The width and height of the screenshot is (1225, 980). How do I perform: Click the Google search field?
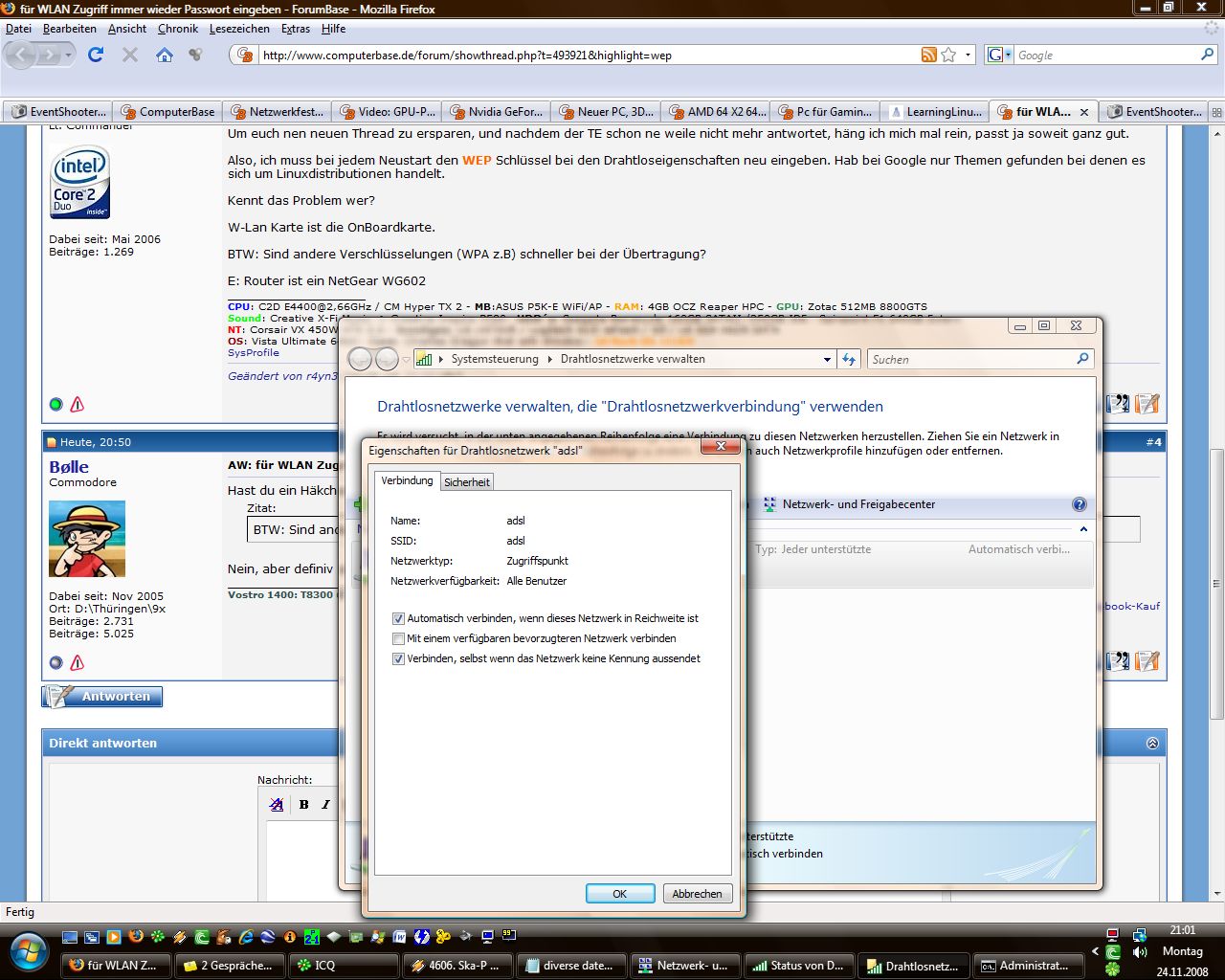[x=1106, y=55]
